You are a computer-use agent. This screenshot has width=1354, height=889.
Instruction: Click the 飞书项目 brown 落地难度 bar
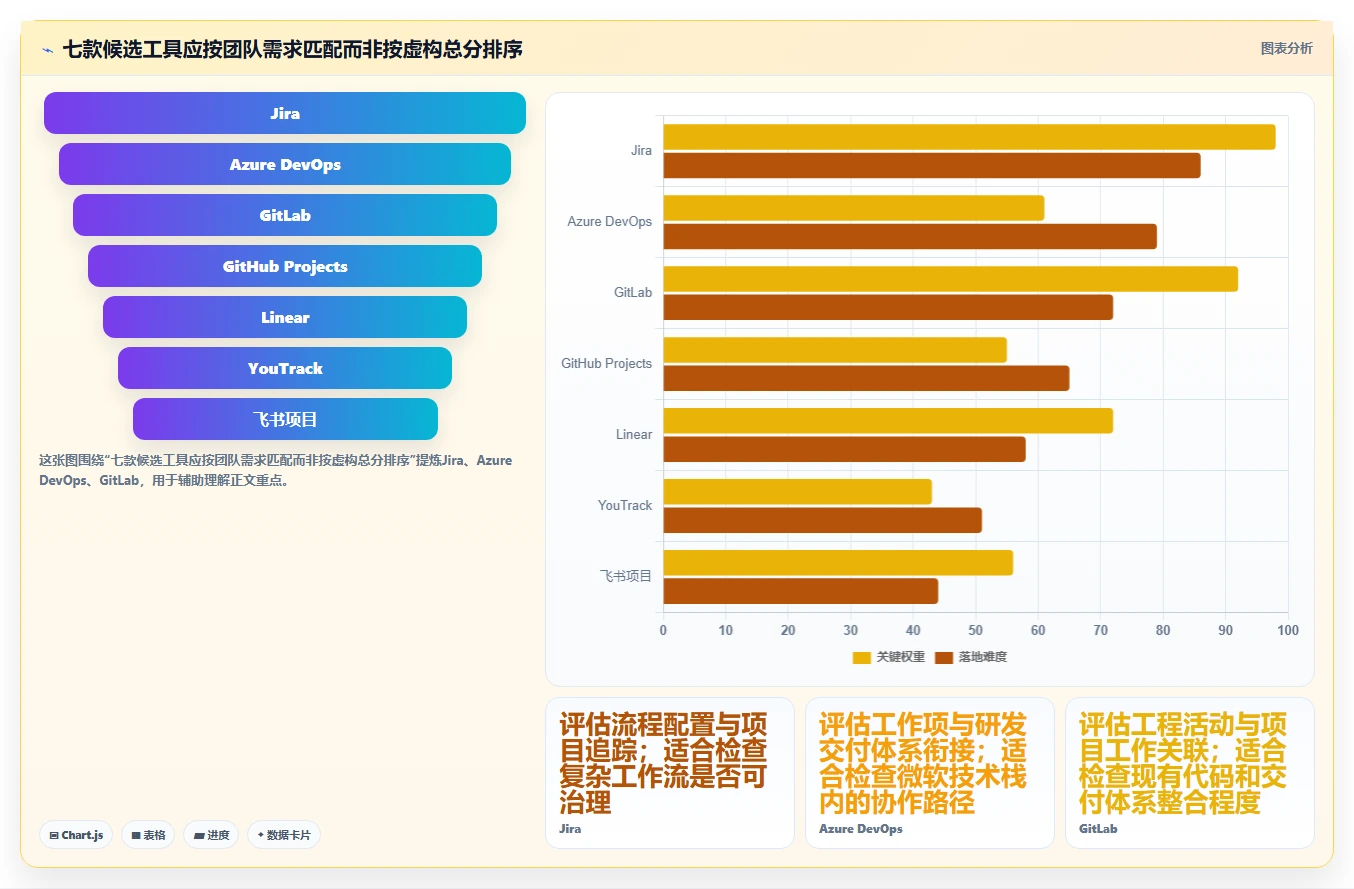[800, 592]
